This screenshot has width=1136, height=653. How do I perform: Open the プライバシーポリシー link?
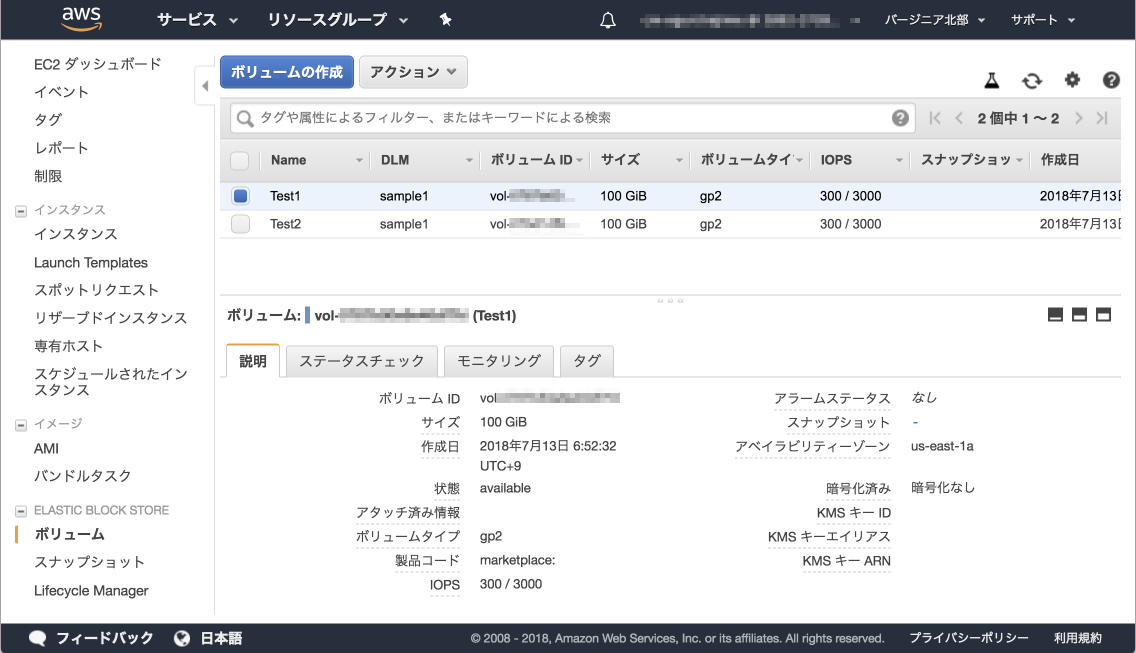[969, 637]
